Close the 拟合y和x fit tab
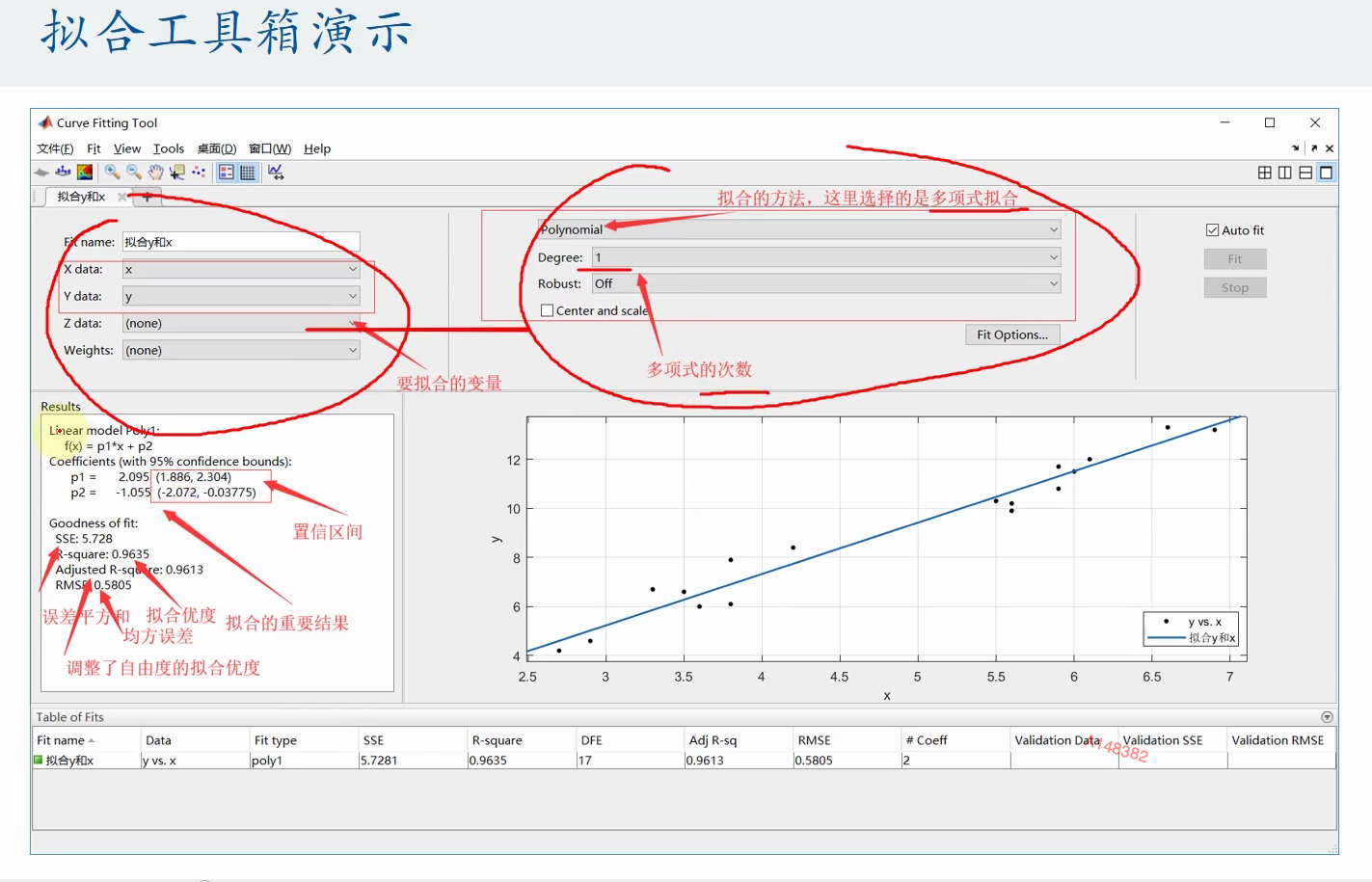 tap(121, 197)
